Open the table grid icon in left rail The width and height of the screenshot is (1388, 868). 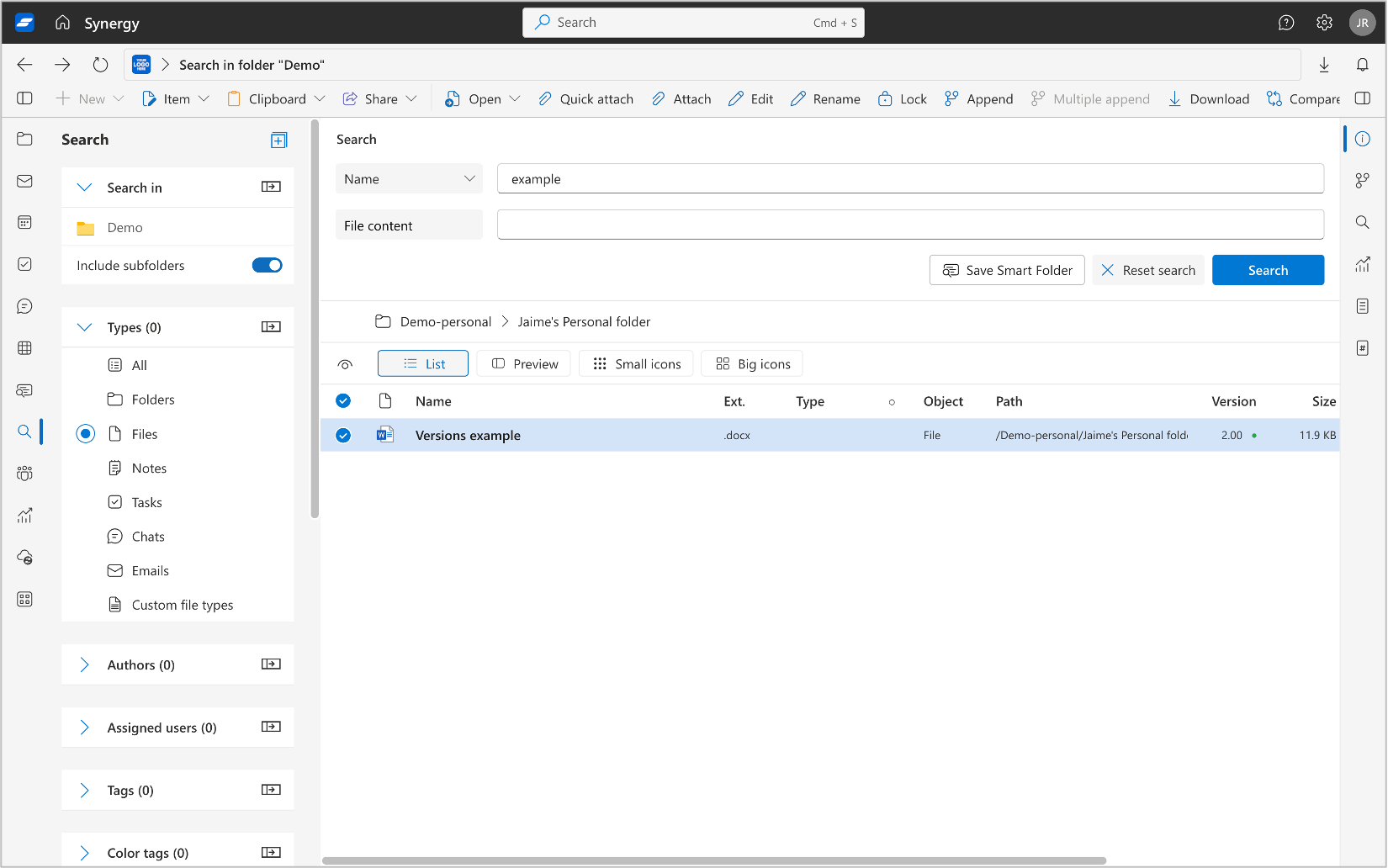pos(24,348)
